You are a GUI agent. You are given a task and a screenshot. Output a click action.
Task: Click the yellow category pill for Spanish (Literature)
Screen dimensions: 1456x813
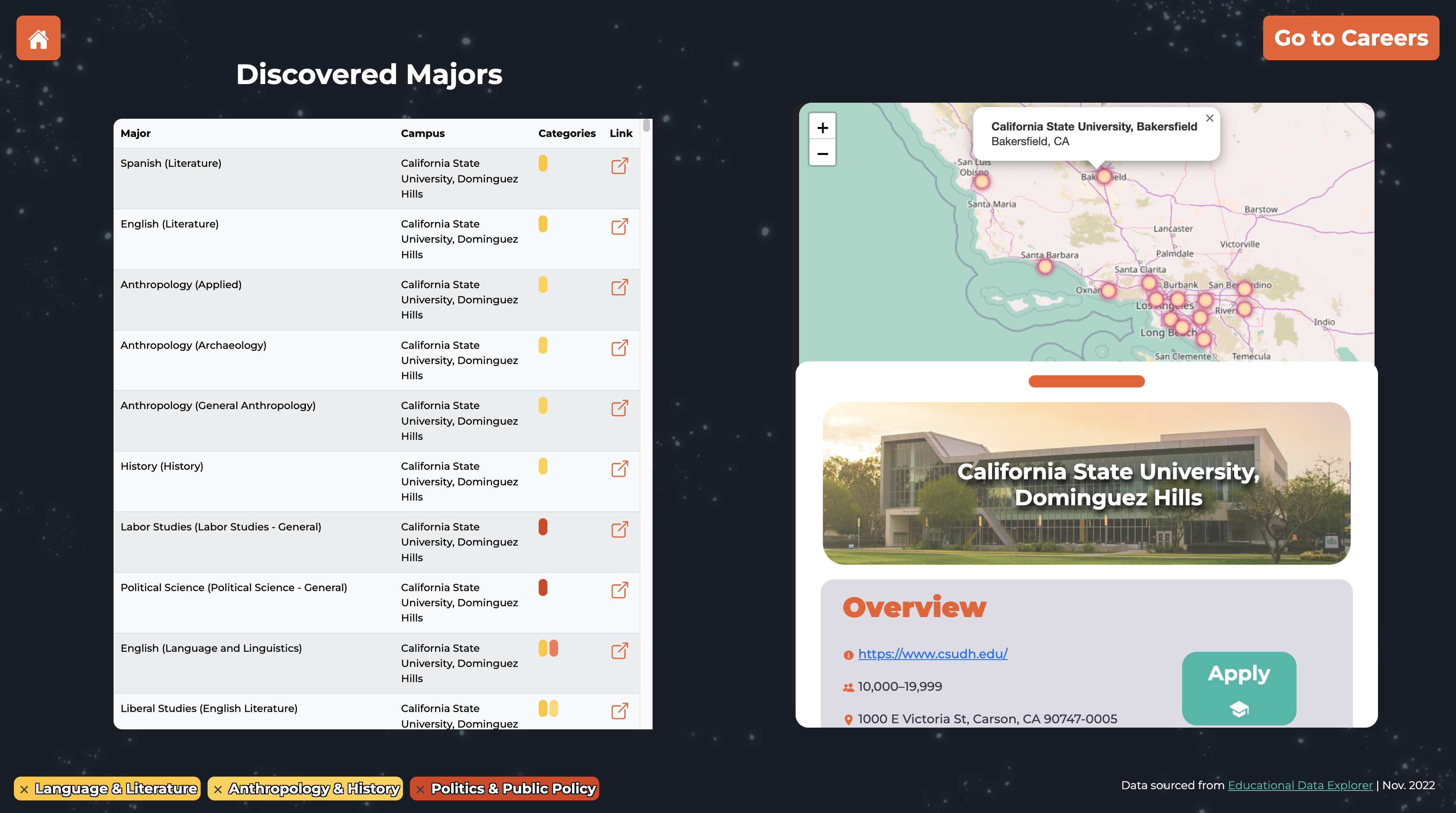tap(543, 163)
